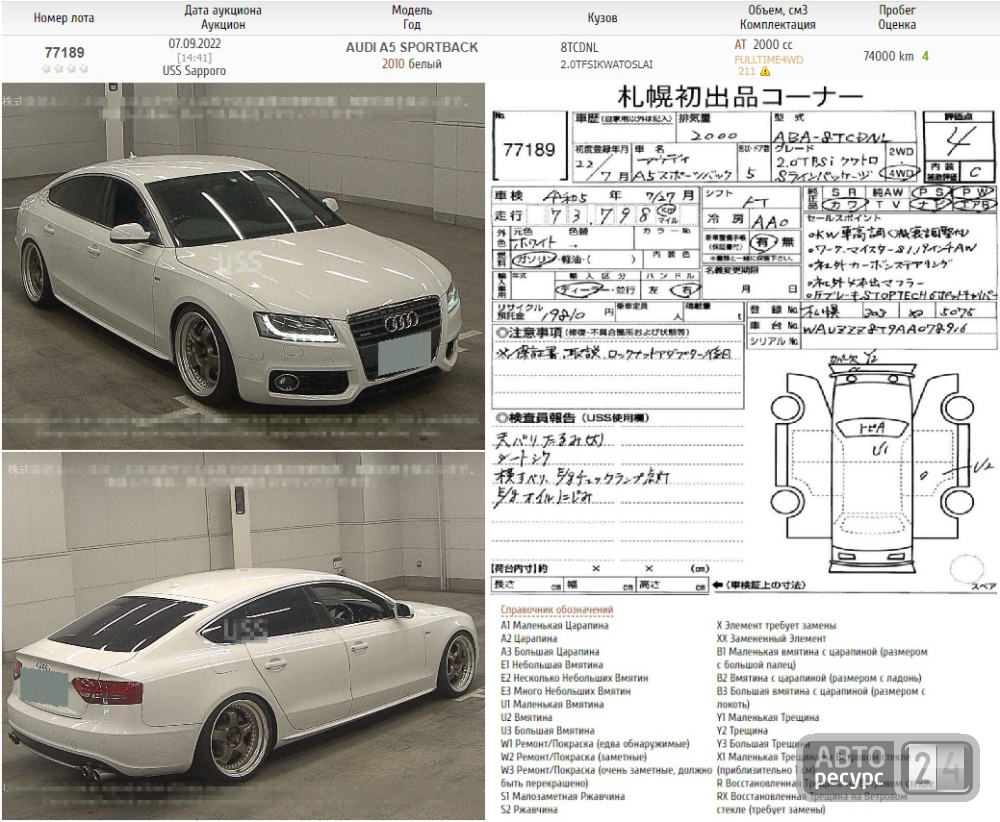Click the 'XX Замененный Элемент' legend entry
1000x822 pixels.
tap(771, 638)
